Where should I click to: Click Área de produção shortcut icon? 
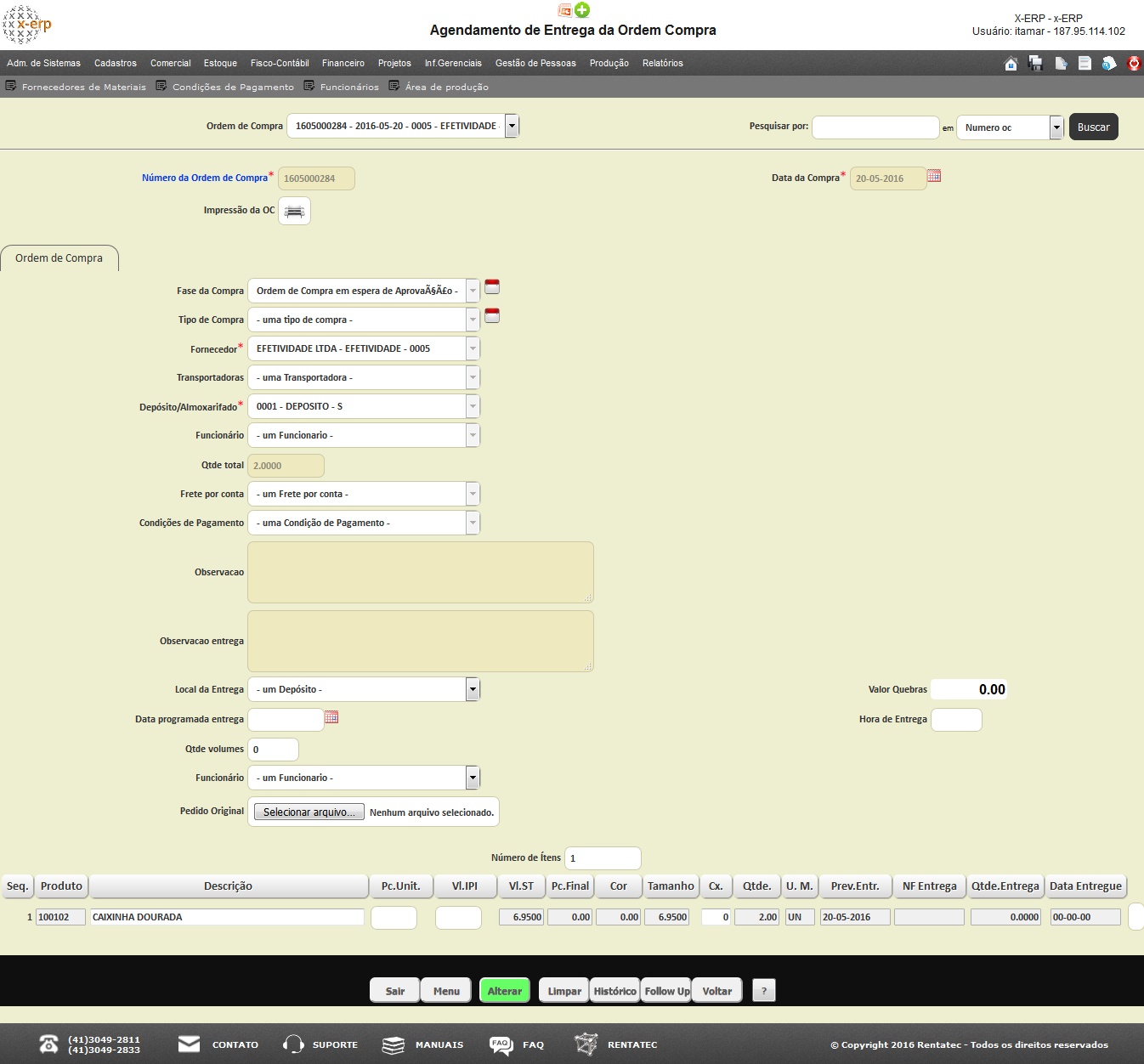pos(394,86)
